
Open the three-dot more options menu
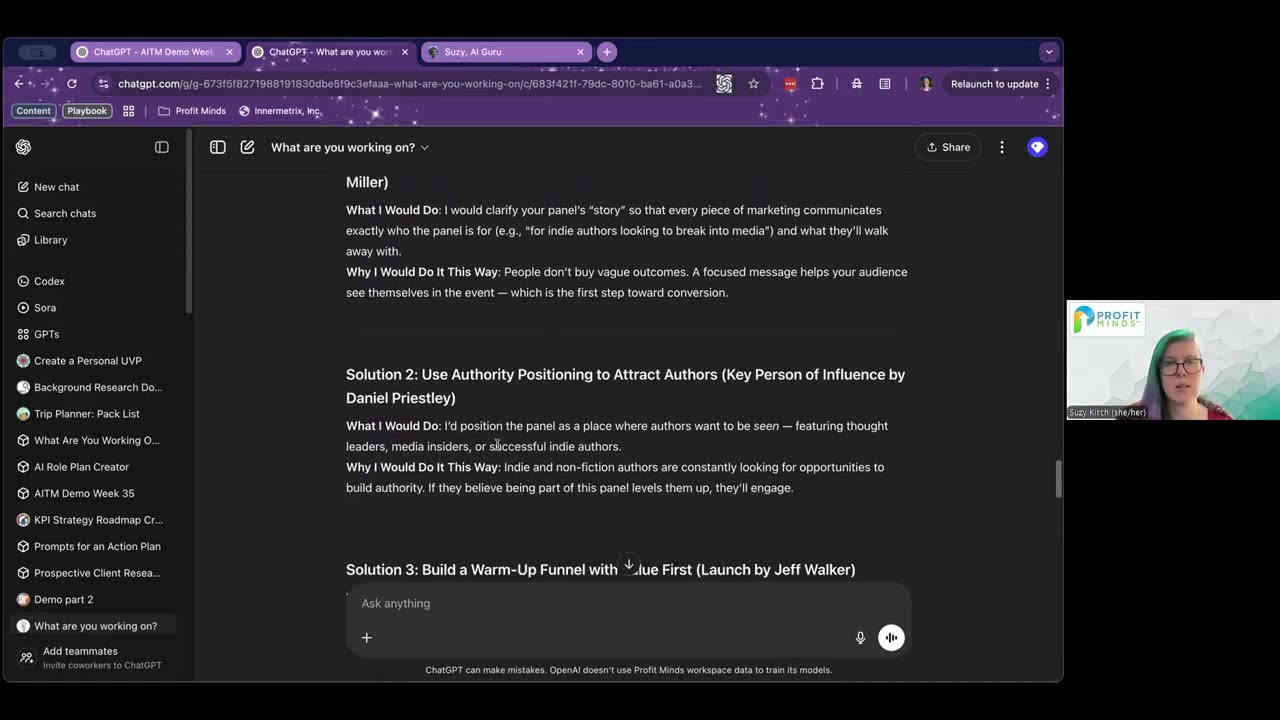(1002, 147)
